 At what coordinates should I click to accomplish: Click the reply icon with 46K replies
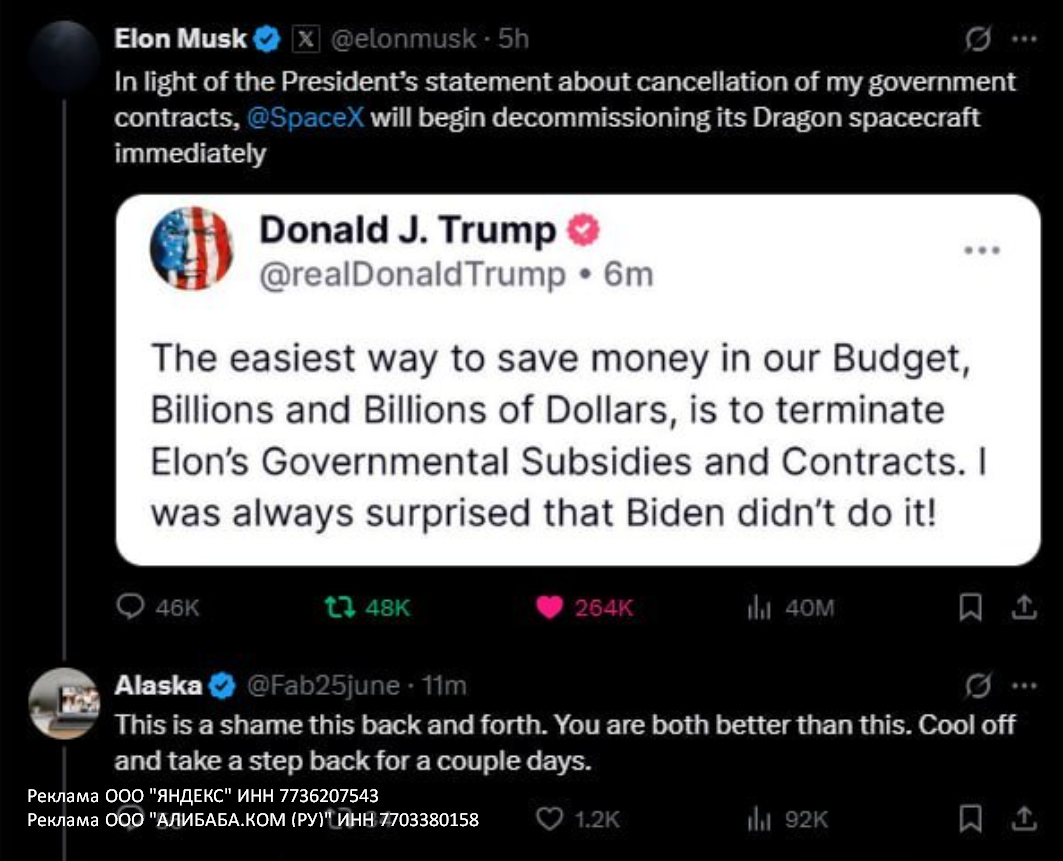131,608
